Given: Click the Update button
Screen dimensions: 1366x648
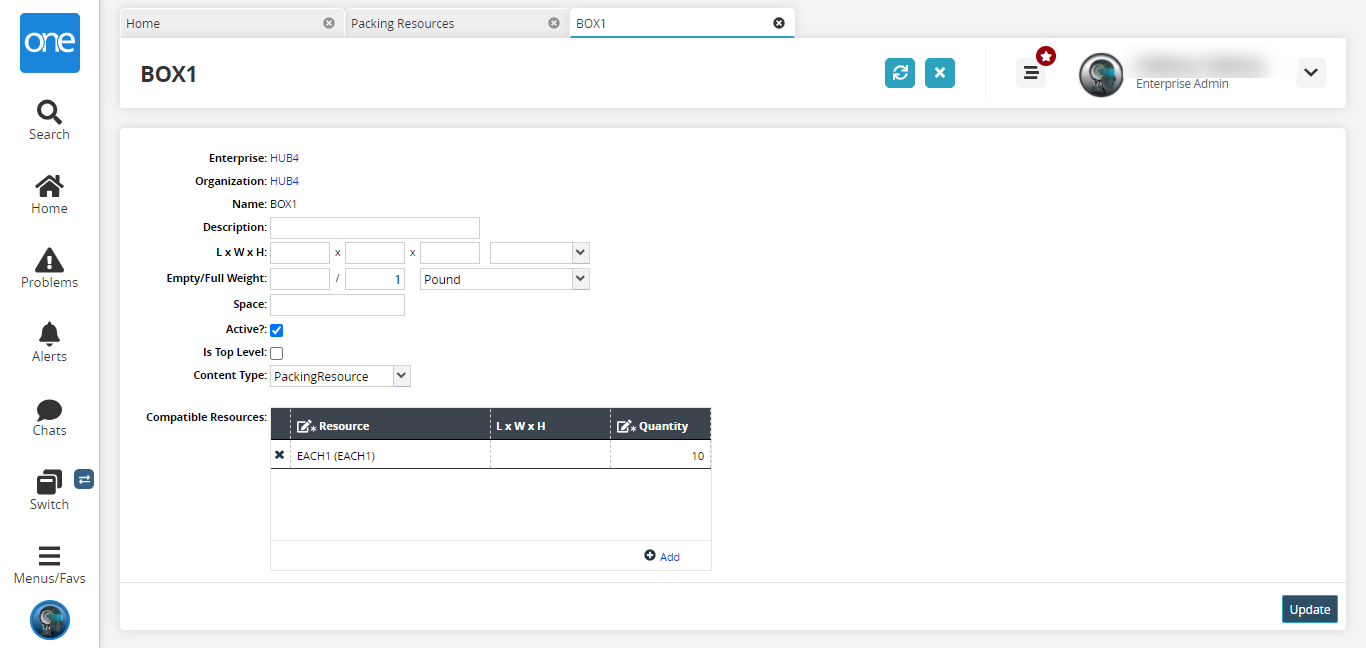Looking at the screenshot, I should [1310, 609].
